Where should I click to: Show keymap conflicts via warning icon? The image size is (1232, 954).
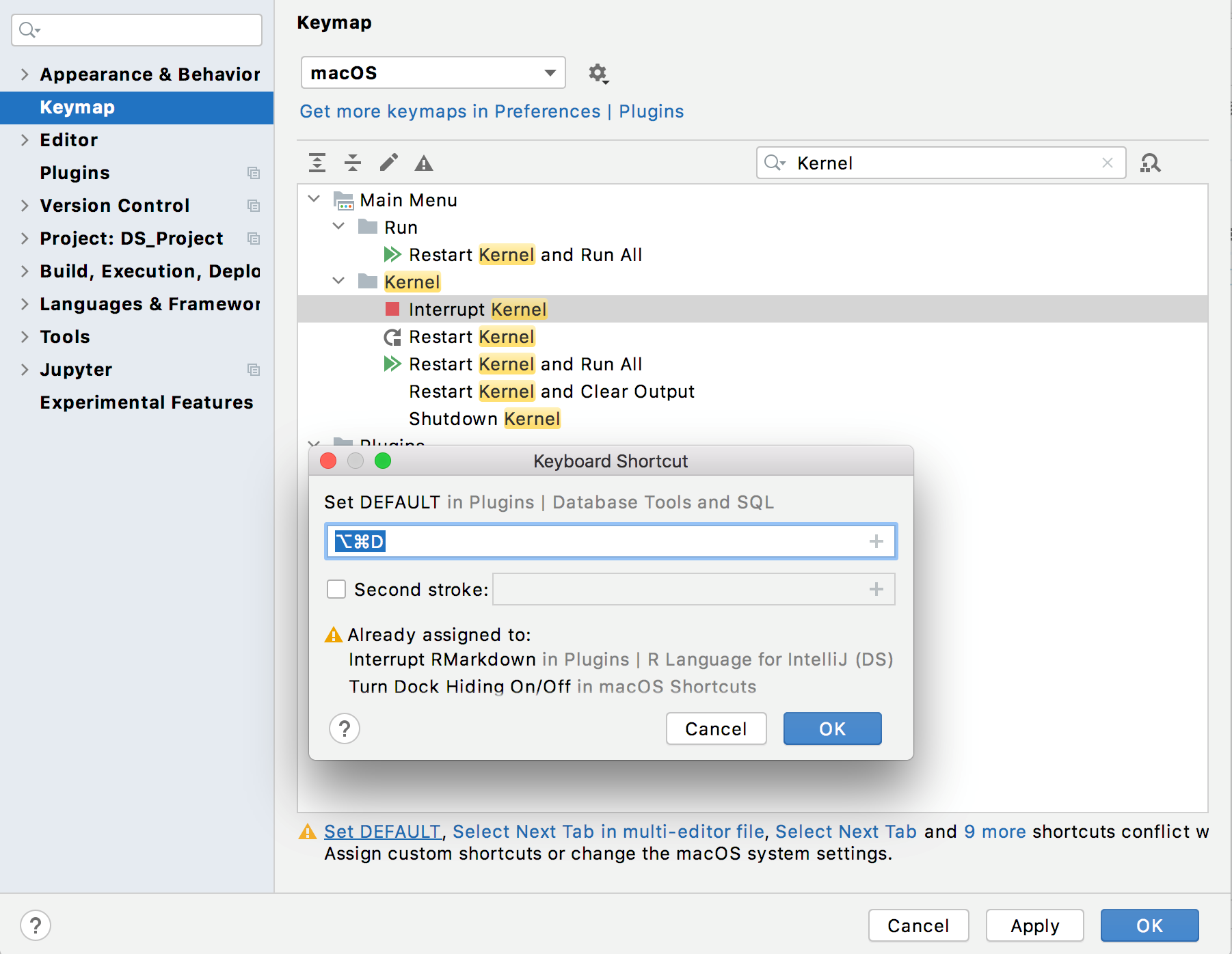425,163
